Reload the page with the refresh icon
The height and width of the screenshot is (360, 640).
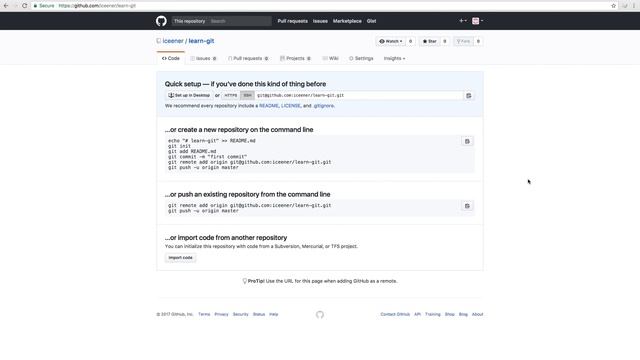pos(24,6)
